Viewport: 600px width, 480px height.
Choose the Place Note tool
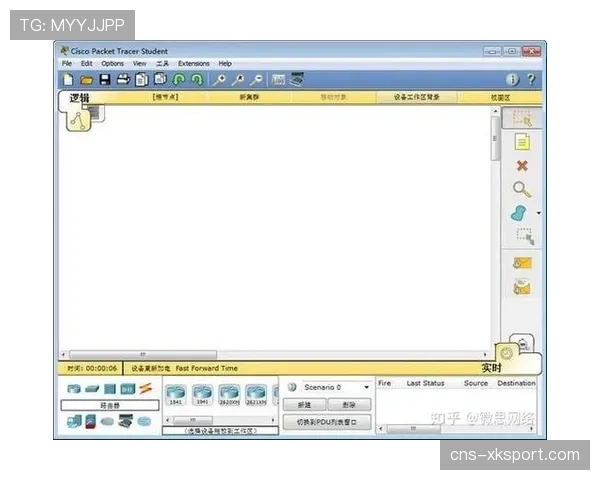[522, 142]
